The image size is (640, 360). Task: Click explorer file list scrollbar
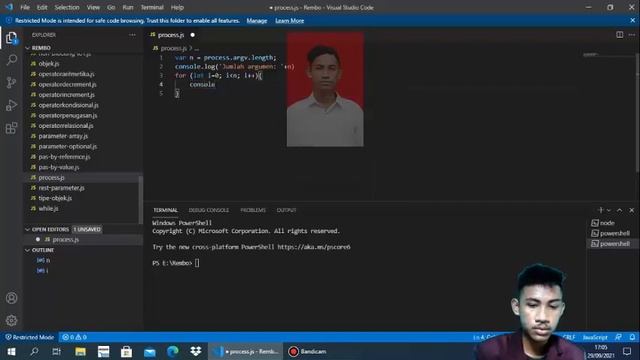click(x=141, y=199)
